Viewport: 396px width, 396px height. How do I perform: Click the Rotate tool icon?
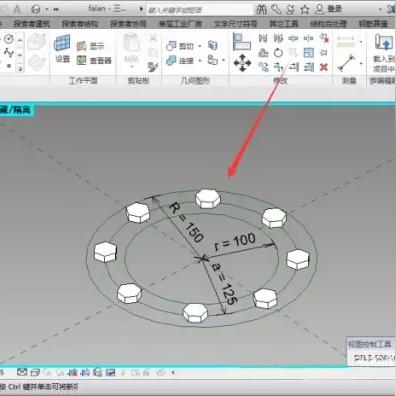point(278,53)
